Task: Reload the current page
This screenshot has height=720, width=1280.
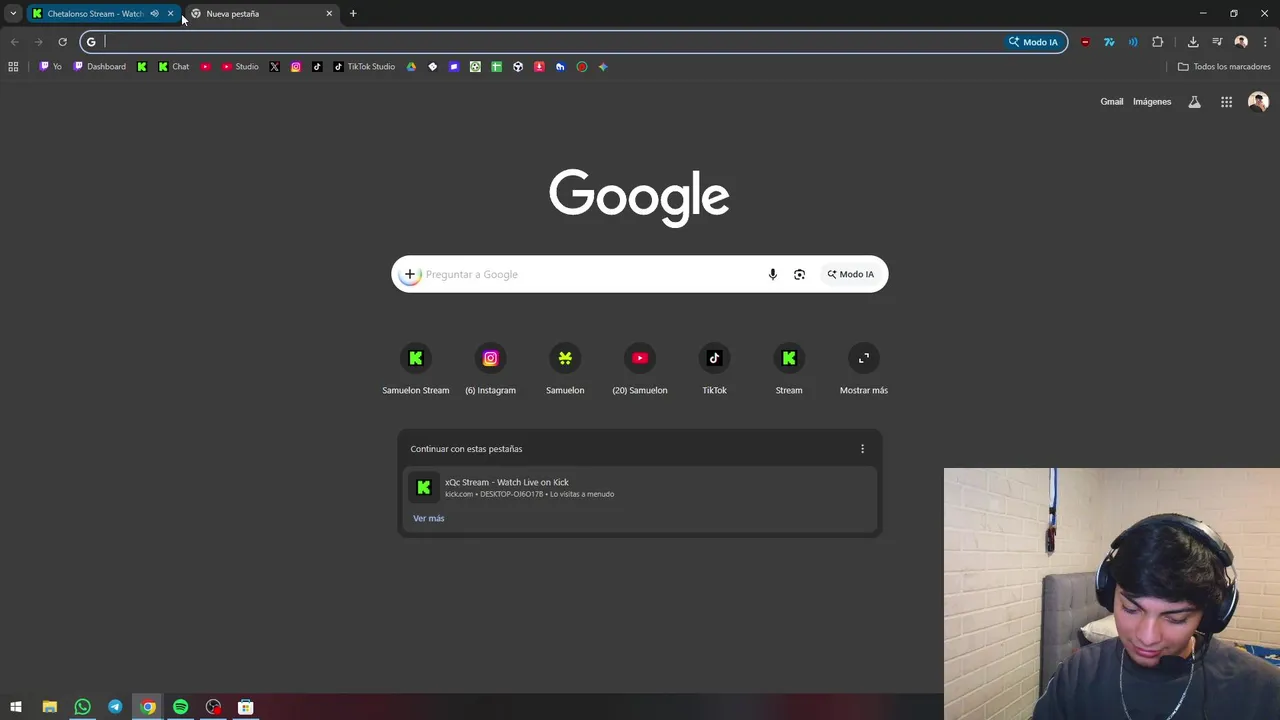Action: [x=62, y=42]
